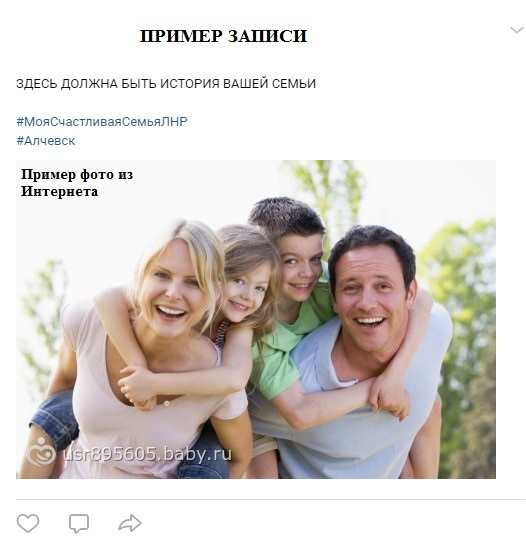Click the usr895605.baby.ru watermark text
526x543 pixels.
[x=147, y=454]
